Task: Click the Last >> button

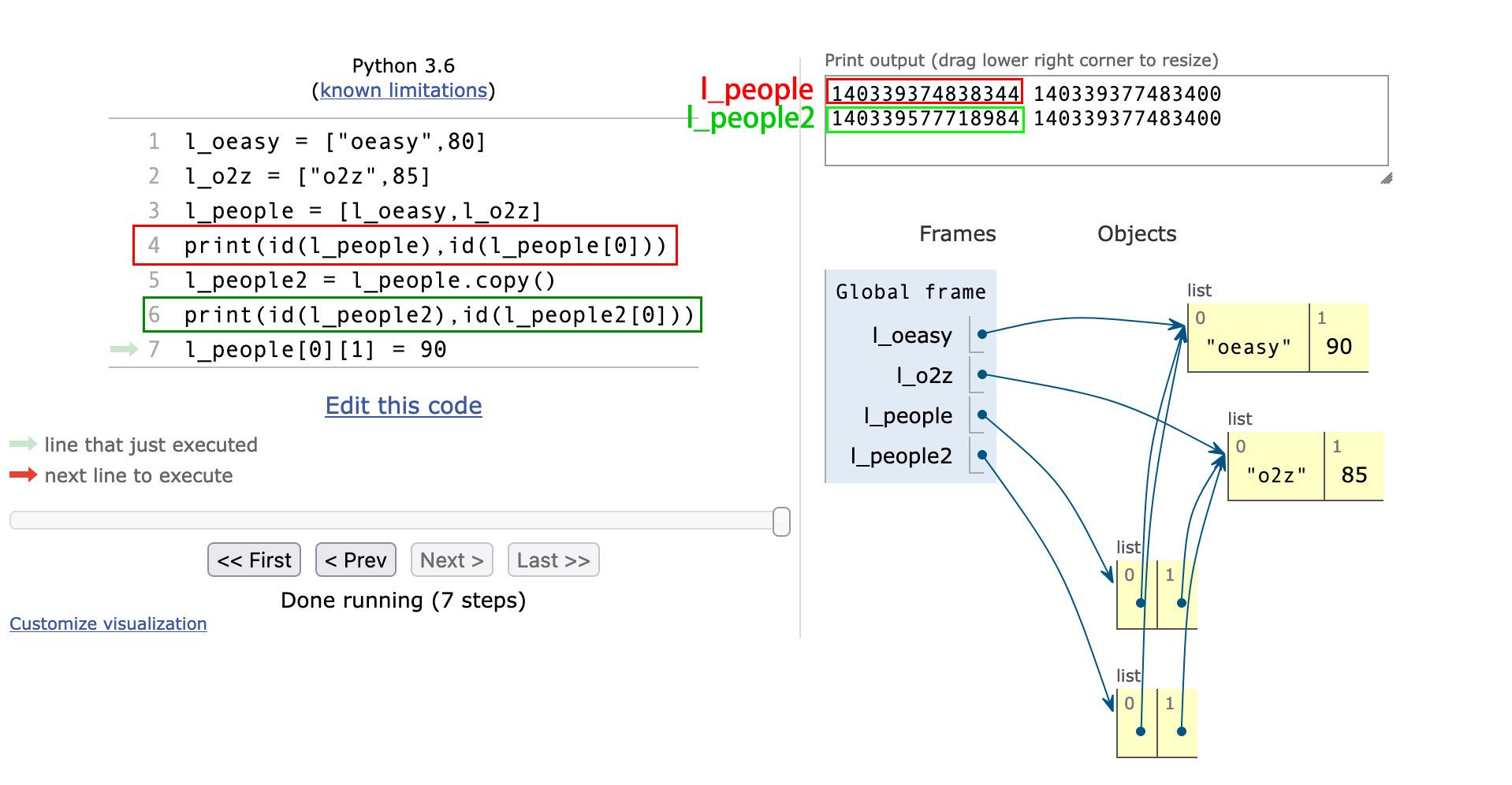Action: point(553,560)
